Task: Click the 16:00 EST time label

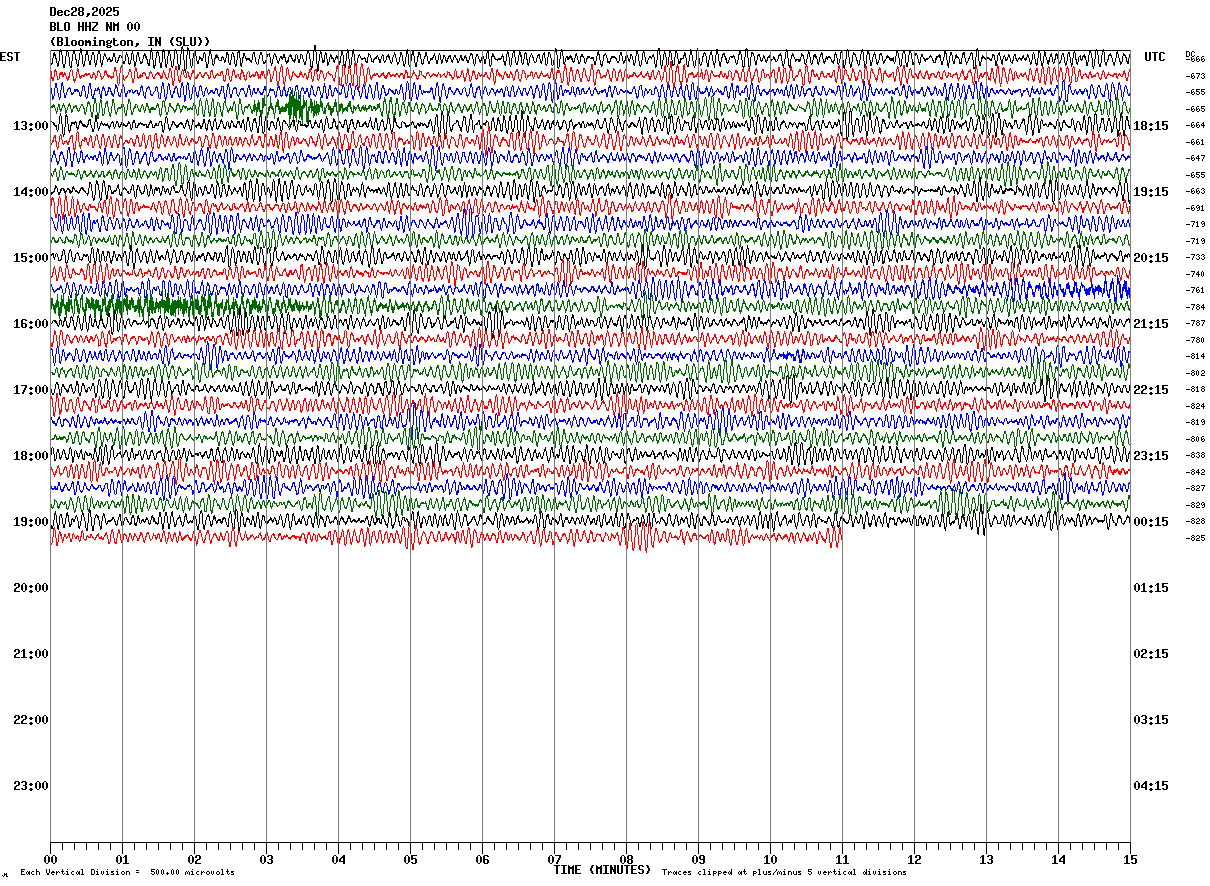Action: 31,324
